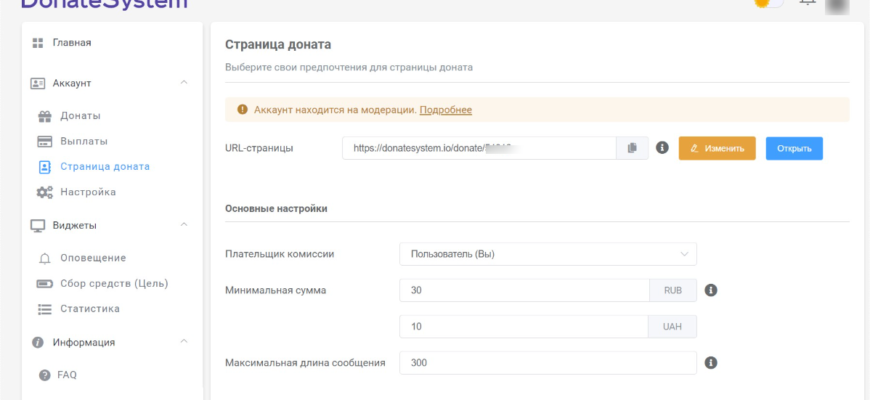Toggle the light/dark theme switch
The height and width of the screenshot is (400, 870).
pos(768,3)
